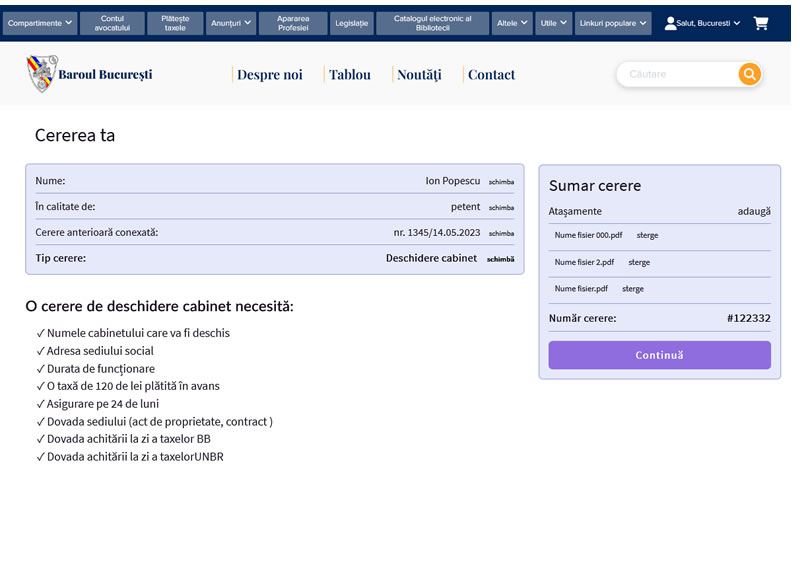Open the user account menu "Salut, Bucuresti"

click(702, 23)
